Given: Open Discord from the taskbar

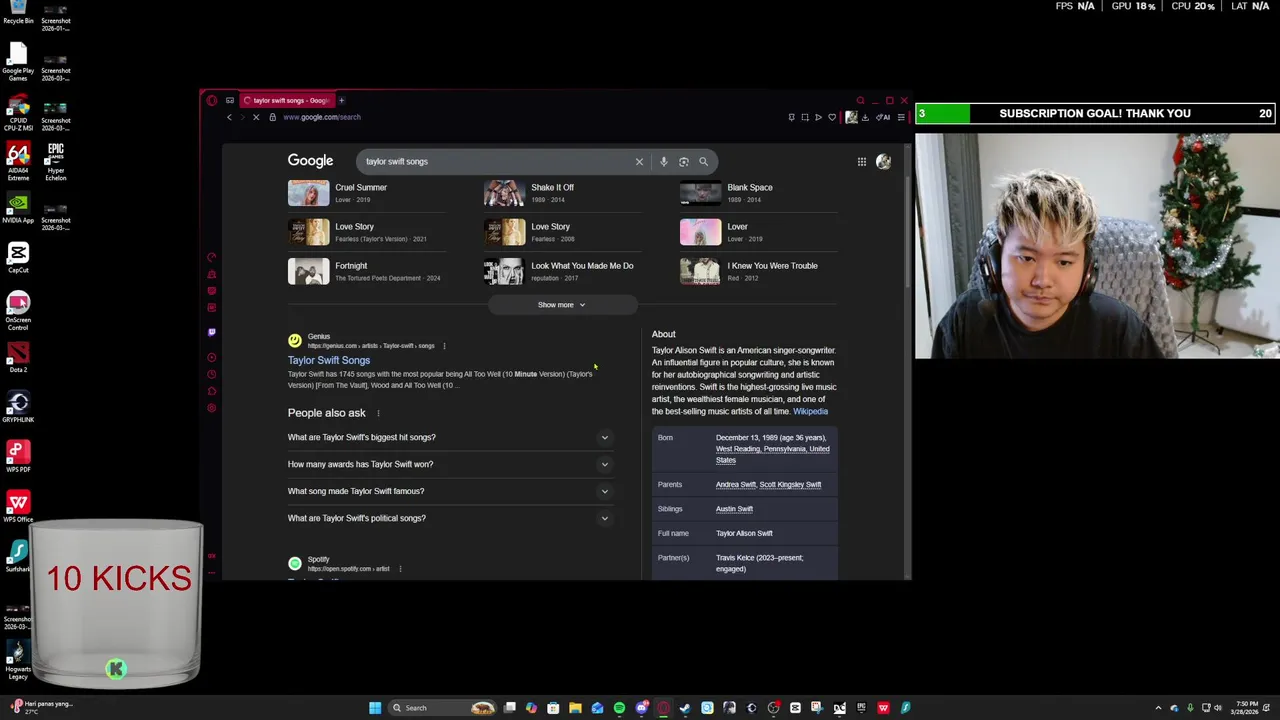Looking at the screenshot, I should (x=642, y=708).
